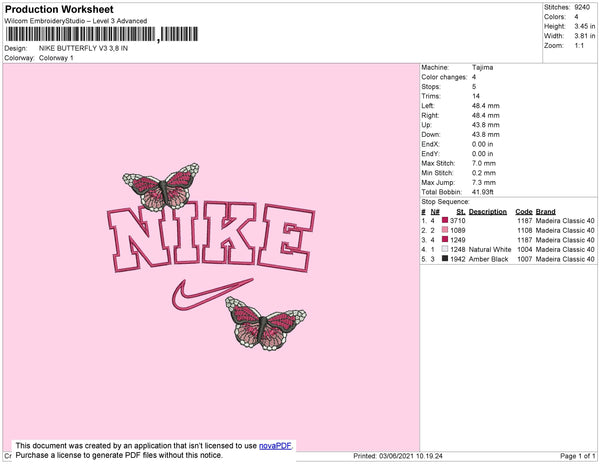The image size is (600, 464).
Task: Select the 1249 thread color swatch
Action: point(445,239)
